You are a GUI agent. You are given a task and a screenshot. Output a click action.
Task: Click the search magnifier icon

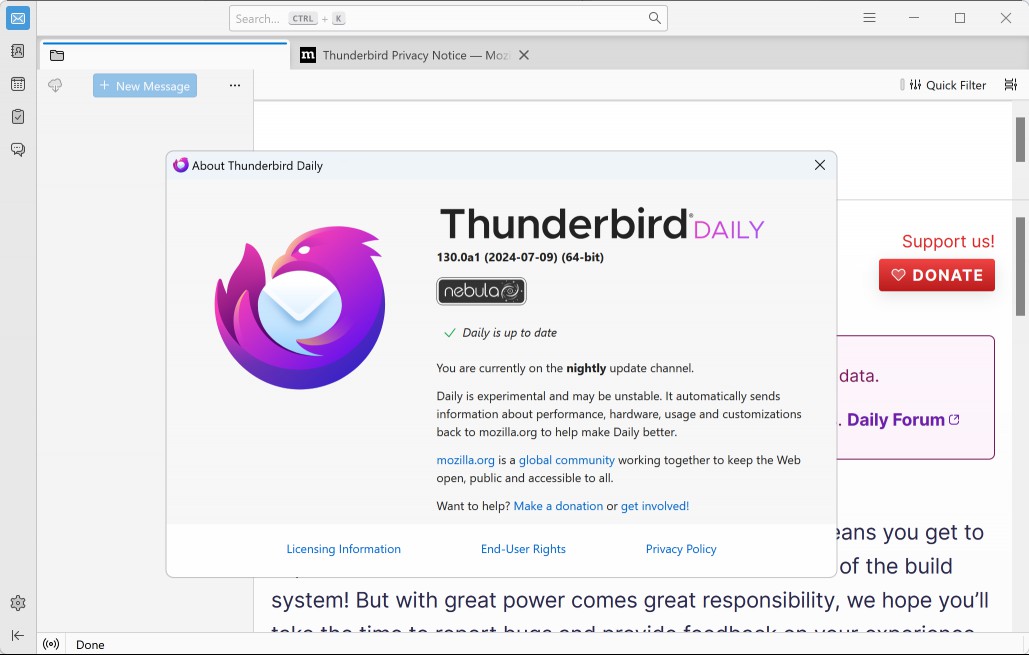click(x=654, y=18)
